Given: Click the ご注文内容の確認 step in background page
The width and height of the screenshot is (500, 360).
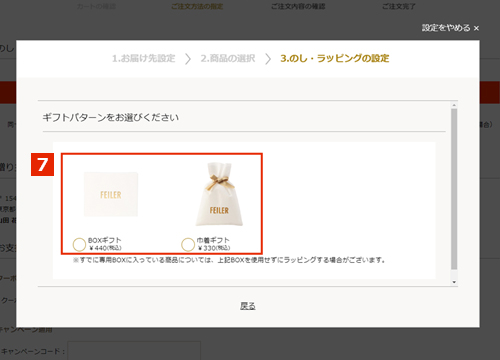Looking at the screenshot, I should tap(298, 6).
